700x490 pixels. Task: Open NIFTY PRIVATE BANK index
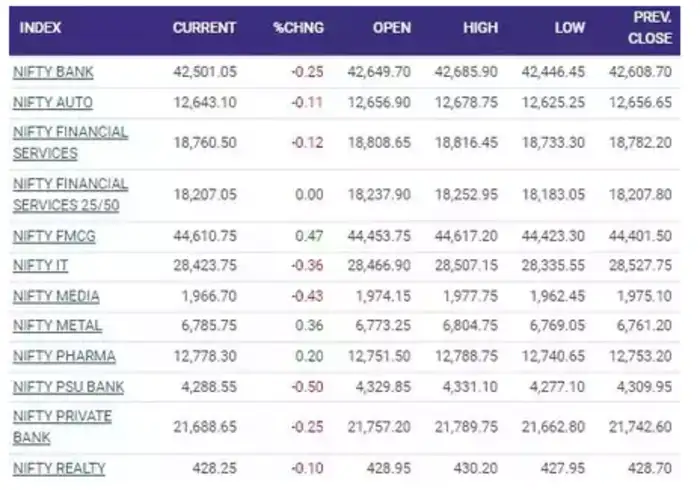pos(62,427)
